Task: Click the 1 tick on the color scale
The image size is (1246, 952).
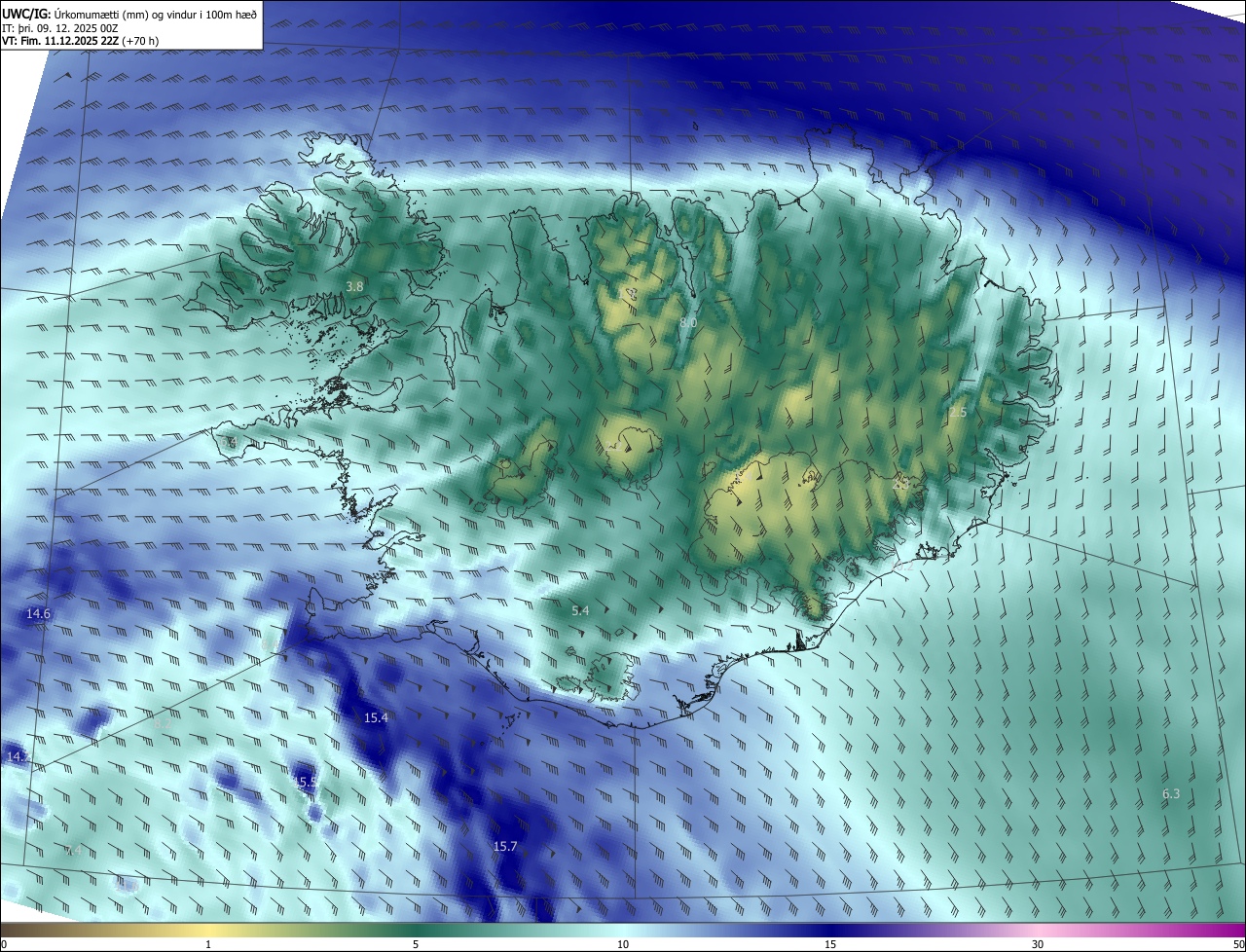Action: [208, 944]
